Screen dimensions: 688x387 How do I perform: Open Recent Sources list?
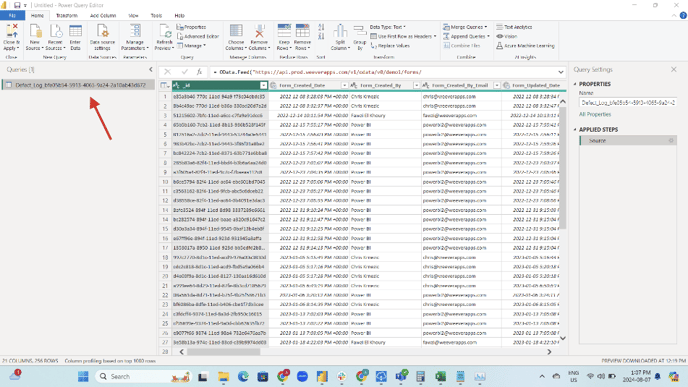[55, 37]
